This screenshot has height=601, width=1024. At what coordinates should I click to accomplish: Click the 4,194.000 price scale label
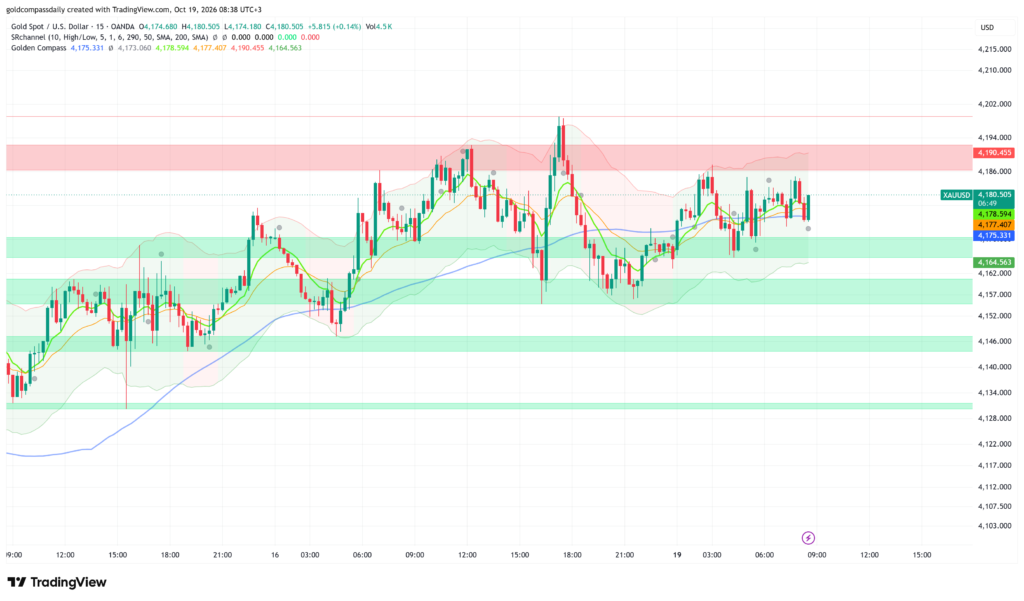[995, 137]
